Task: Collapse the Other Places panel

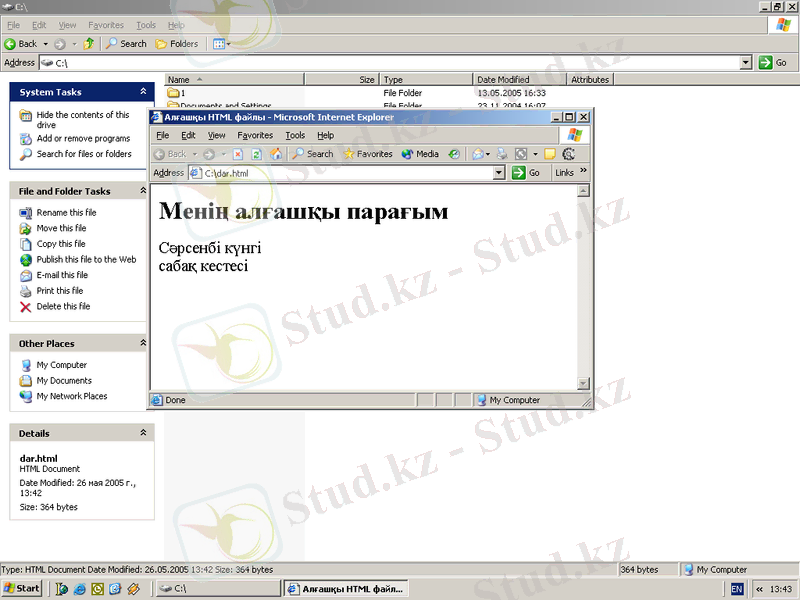Action: coord(143,343)
